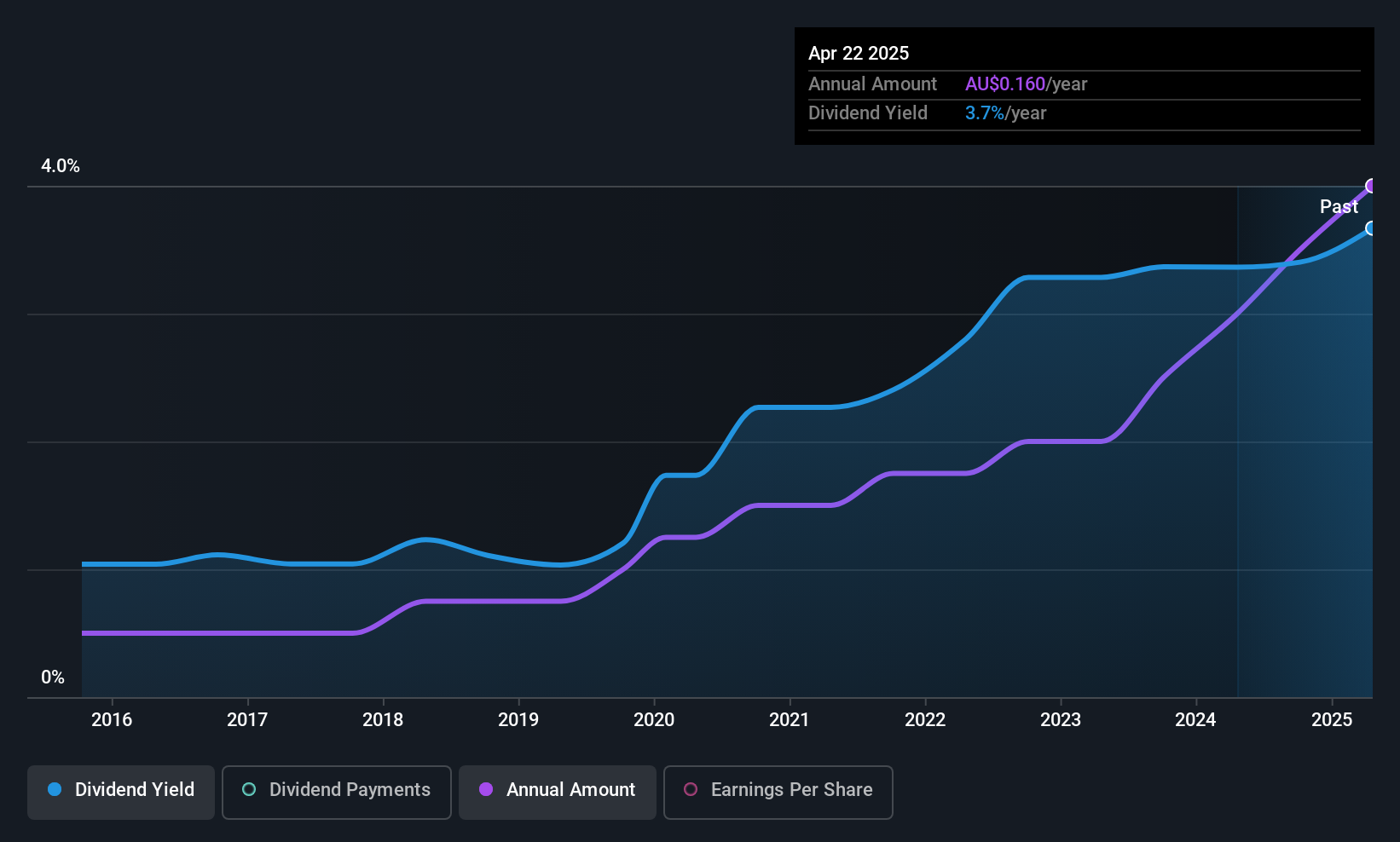Enable the Dividend Payments legend series

click(x=337, y=792)
